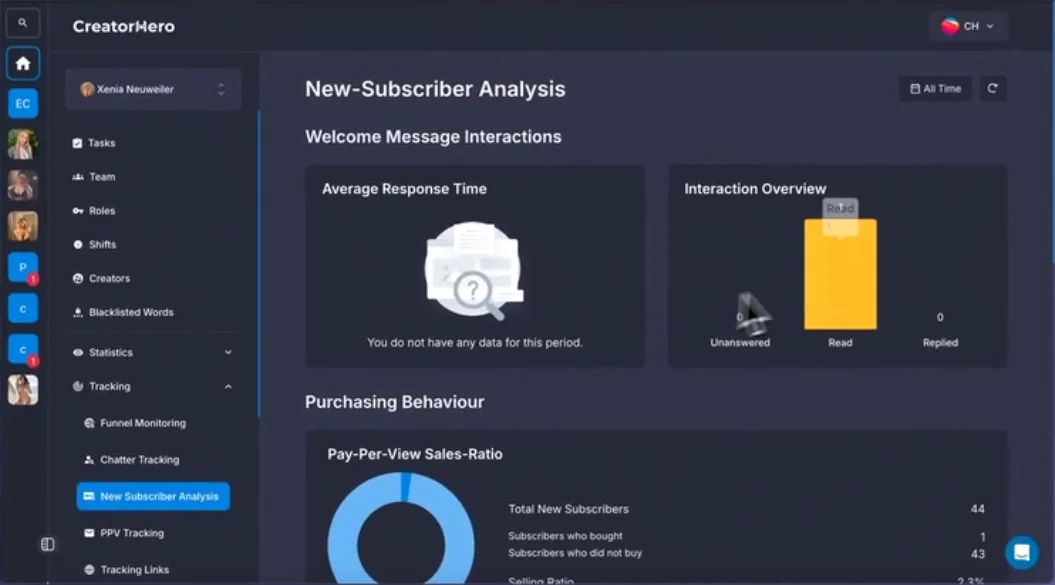Click the Roles key icon
Screen dimensions: 1055x585
pyautogui.click(x=78, y=211)
